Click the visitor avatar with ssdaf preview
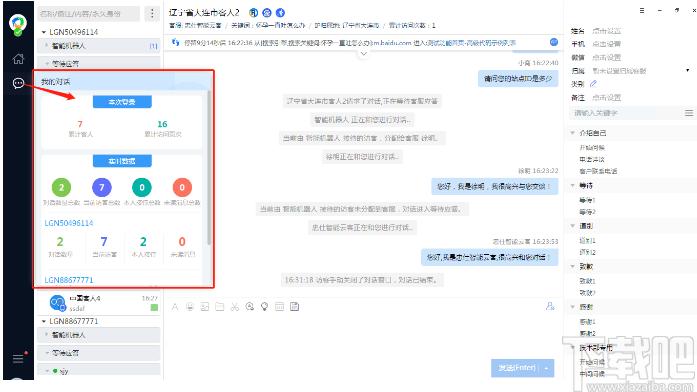 click(57, 303)
